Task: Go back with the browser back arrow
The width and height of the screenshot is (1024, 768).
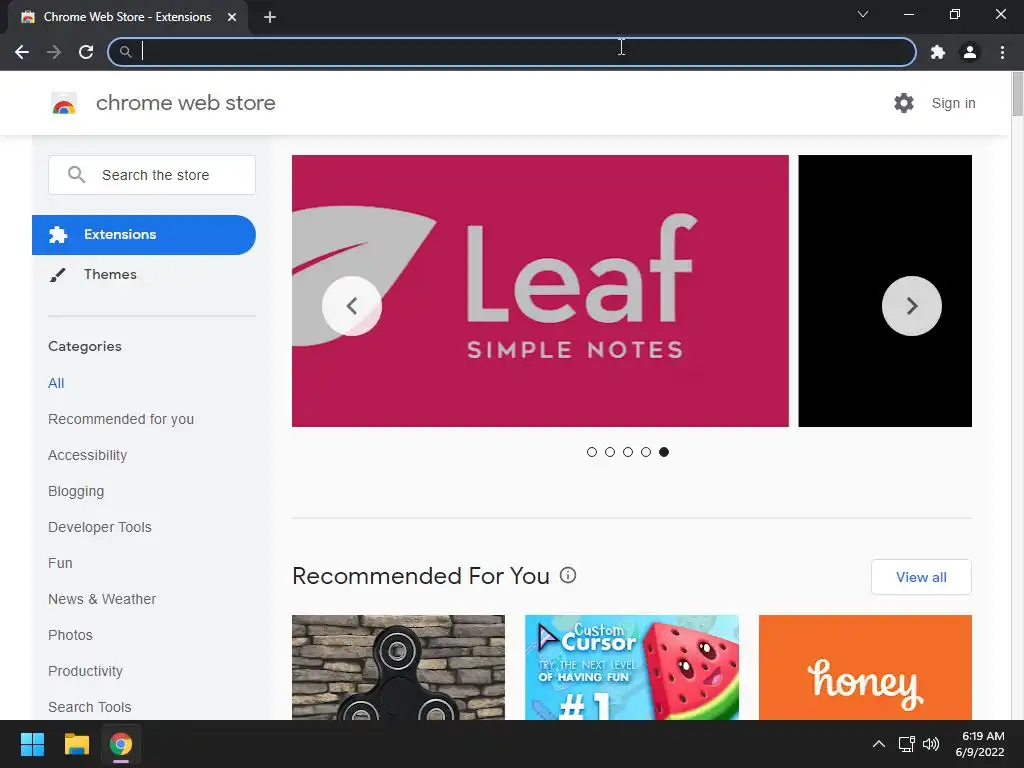Action: coord(22,52)
